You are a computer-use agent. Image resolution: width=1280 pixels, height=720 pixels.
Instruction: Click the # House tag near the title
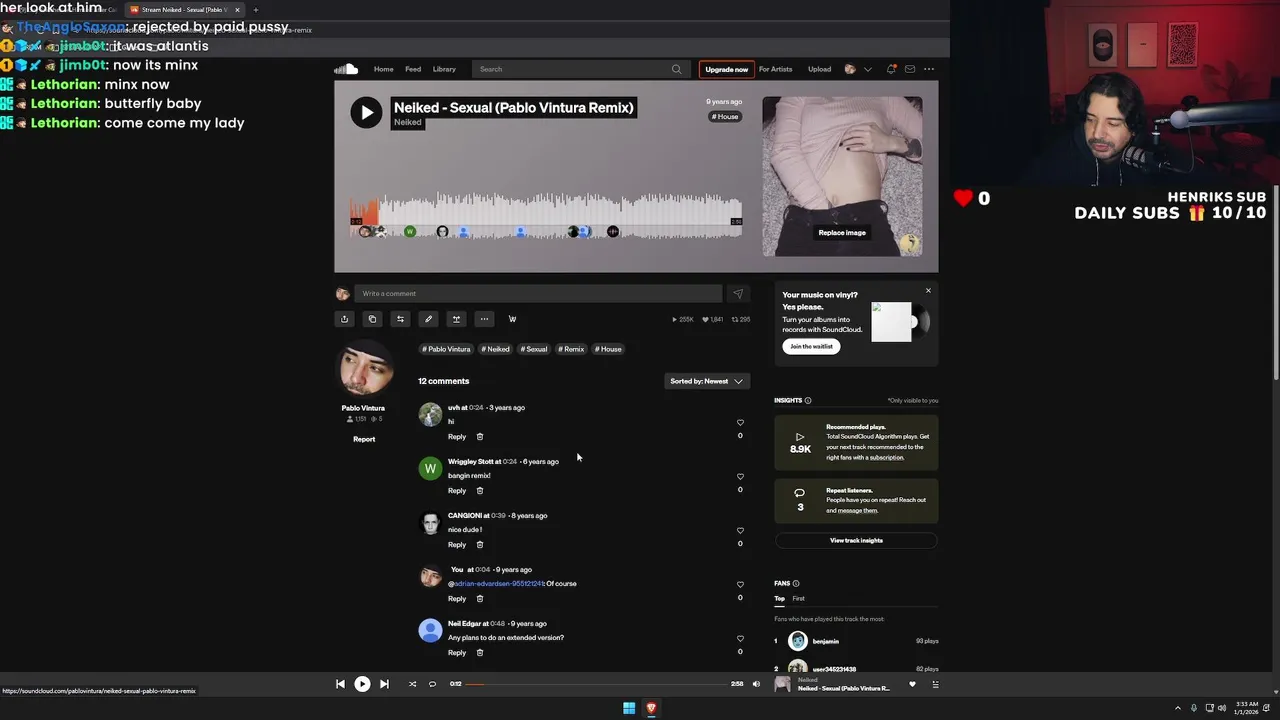coord(725,116)
